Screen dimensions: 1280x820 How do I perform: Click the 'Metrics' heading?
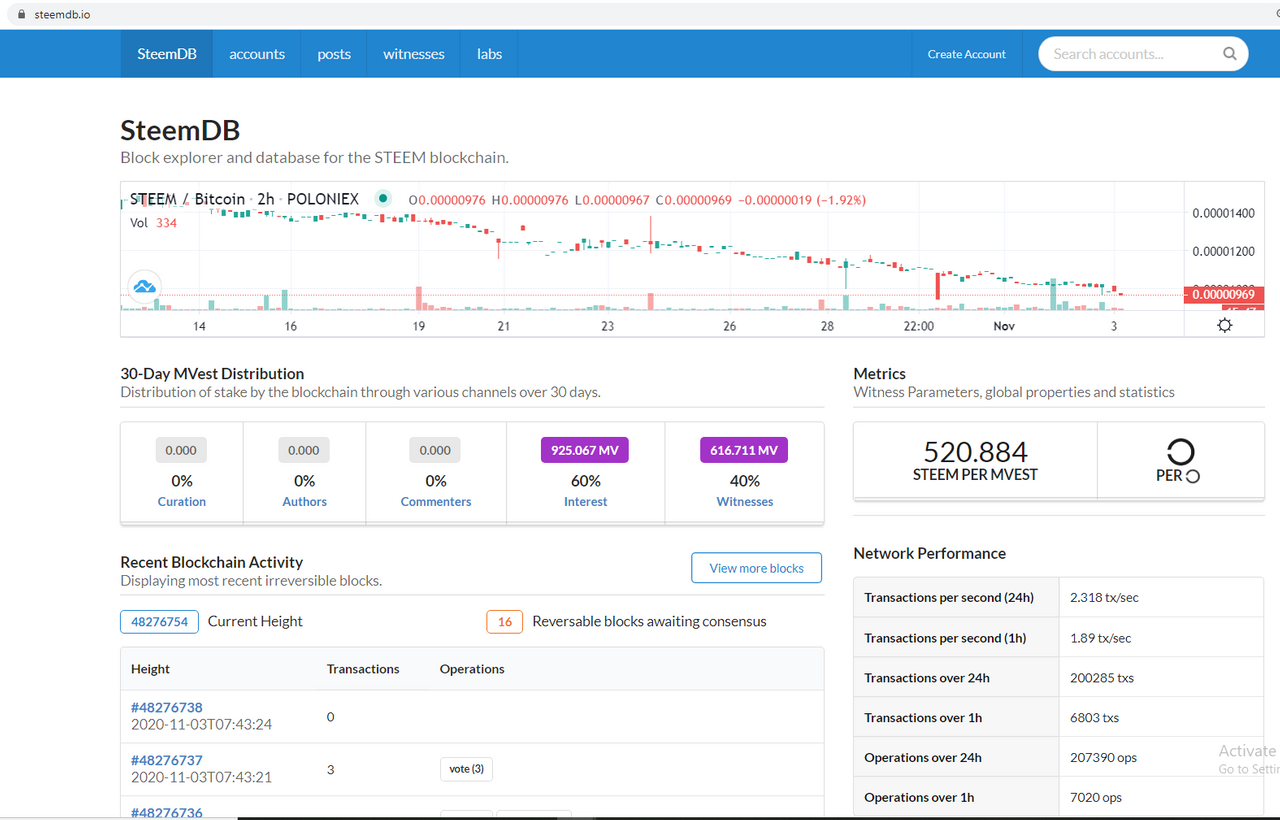879,374
